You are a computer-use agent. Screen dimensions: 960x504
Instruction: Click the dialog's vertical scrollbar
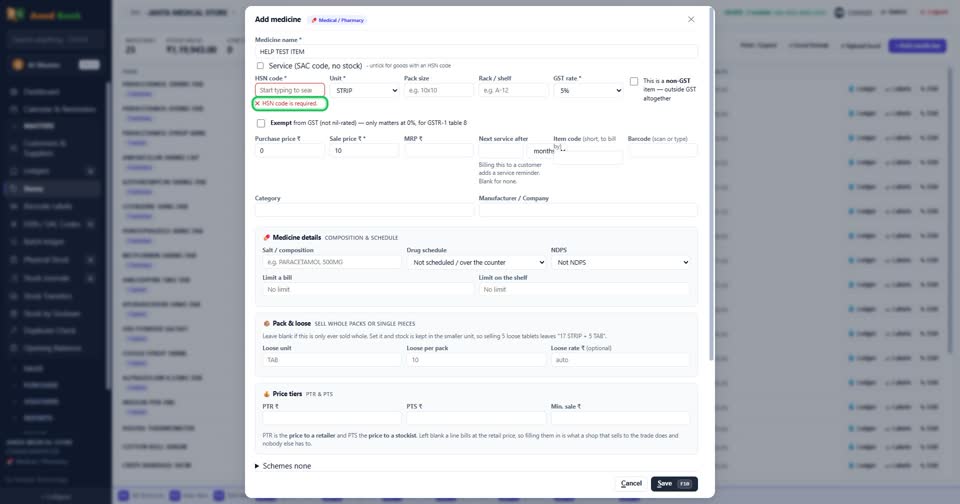click(711, 184)
